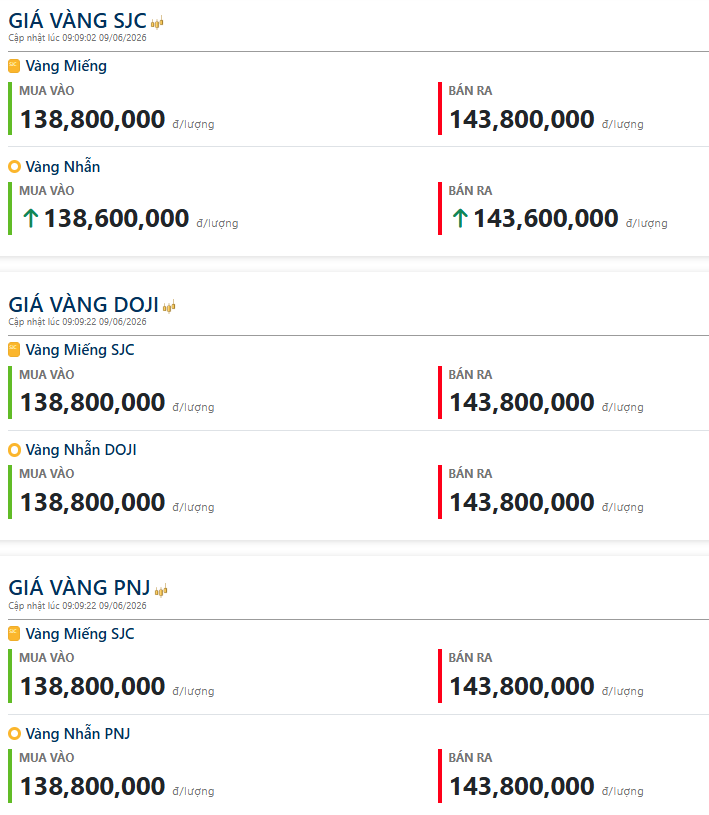This screenshot has height=815, width=709.
Task: Click the ring icon next to Vàng Nhẫn PNJ
Action: [15, 733]
